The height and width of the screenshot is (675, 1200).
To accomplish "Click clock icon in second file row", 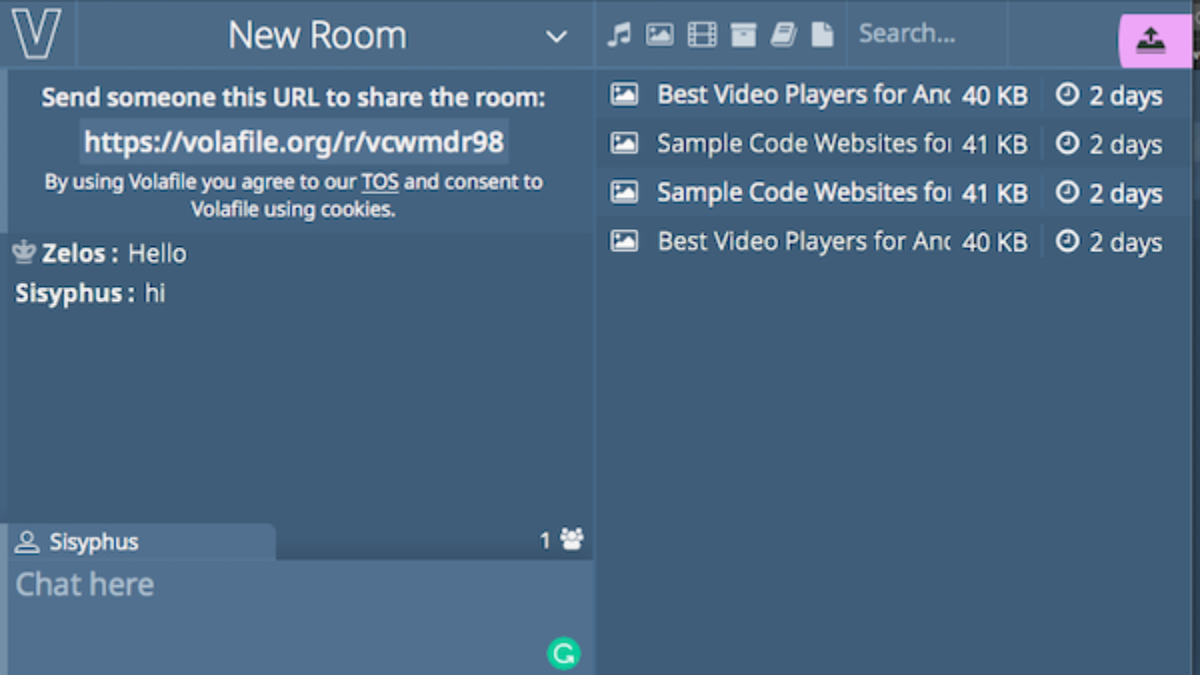I will (1068, 143).
